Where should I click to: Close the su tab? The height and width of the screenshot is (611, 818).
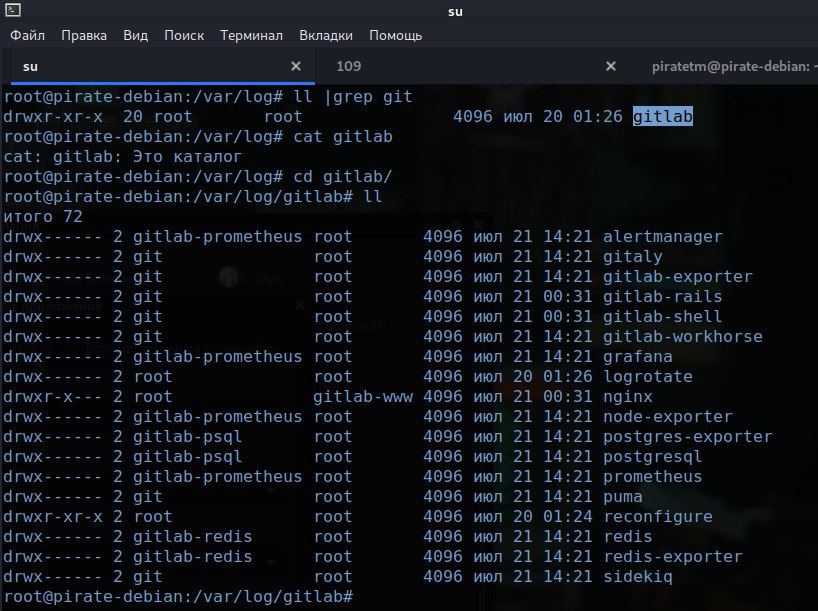point(296,66)
